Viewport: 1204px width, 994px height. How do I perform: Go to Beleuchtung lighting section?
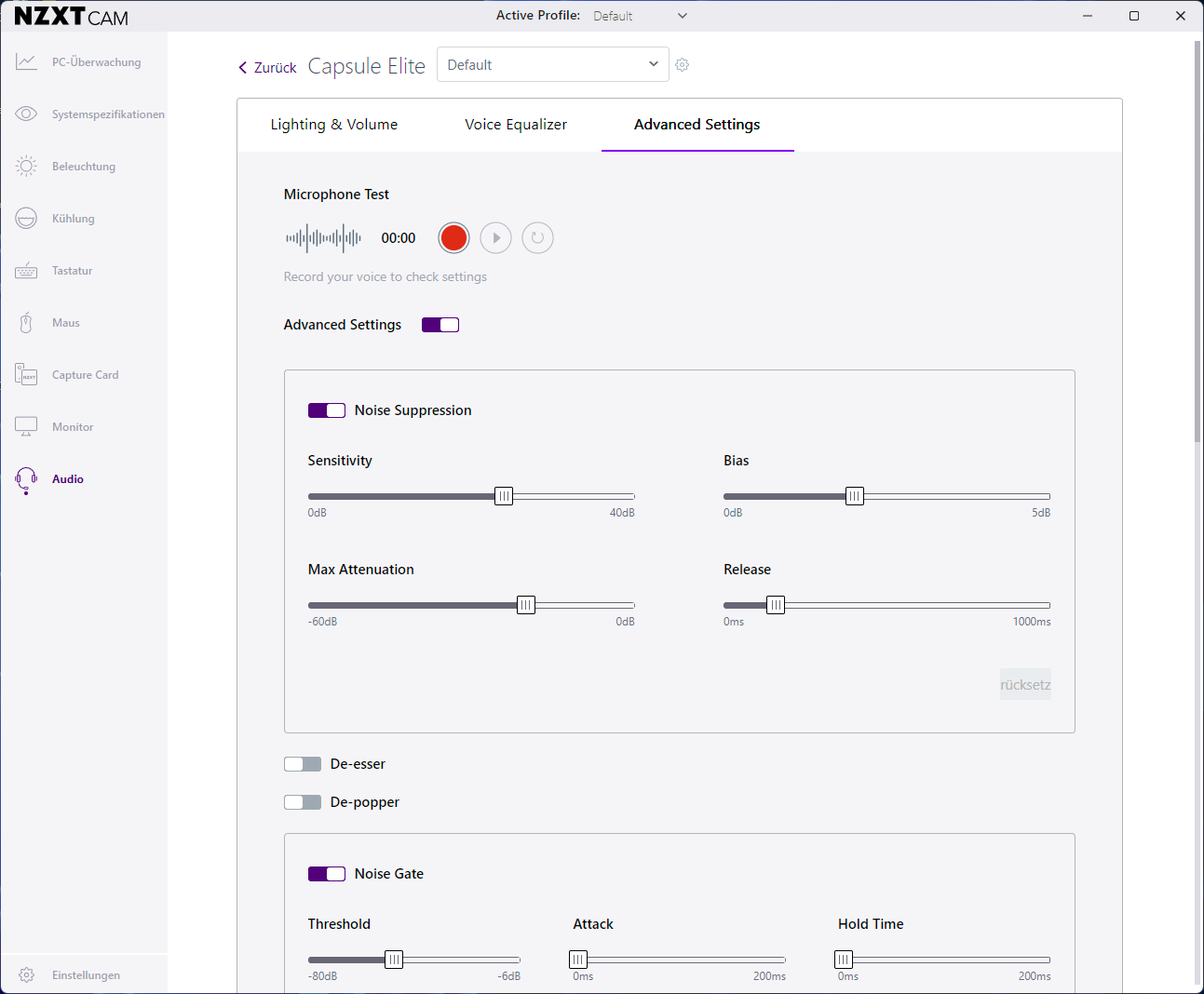pyautogui.click(x=83, y=167)
